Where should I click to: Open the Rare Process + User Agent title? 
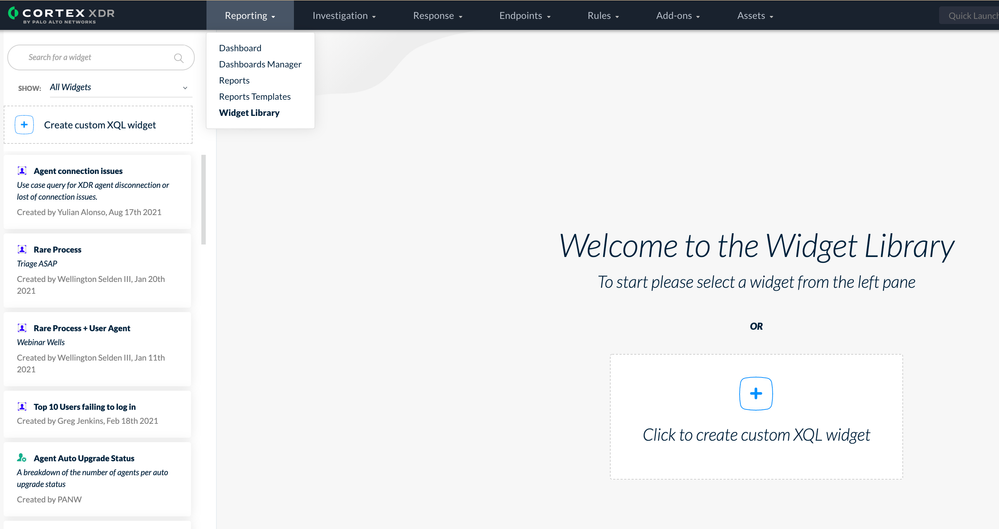click(82, 328)
